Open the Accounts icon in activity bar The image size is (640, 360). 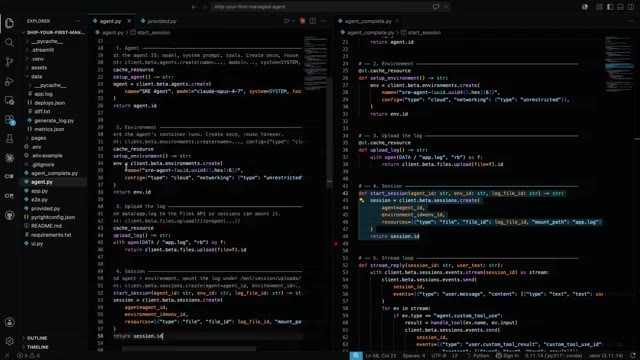pos(9,322)
